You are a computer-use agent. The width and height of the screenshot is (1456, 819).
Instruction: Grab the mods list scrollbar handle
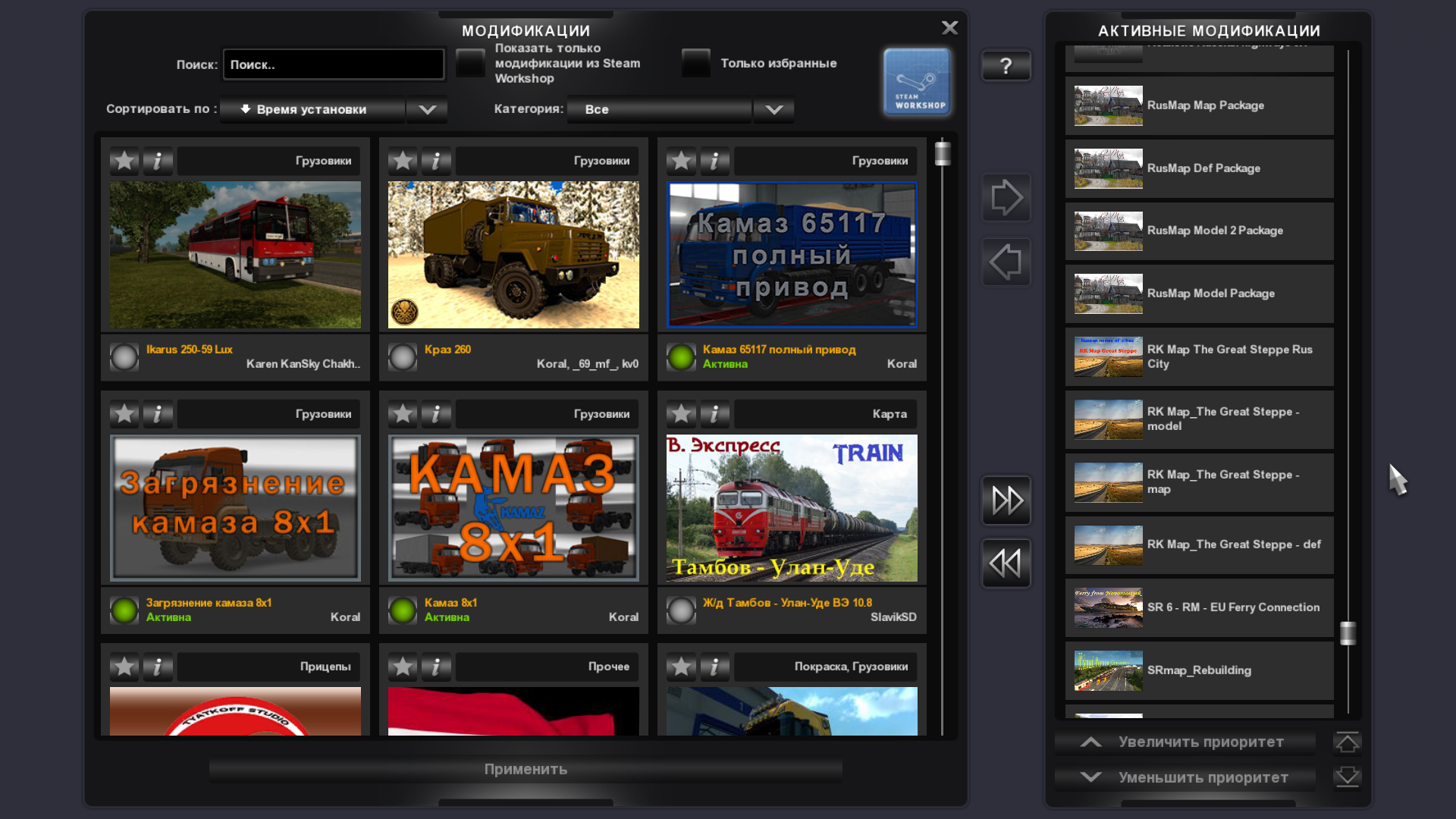pos(943,153)
